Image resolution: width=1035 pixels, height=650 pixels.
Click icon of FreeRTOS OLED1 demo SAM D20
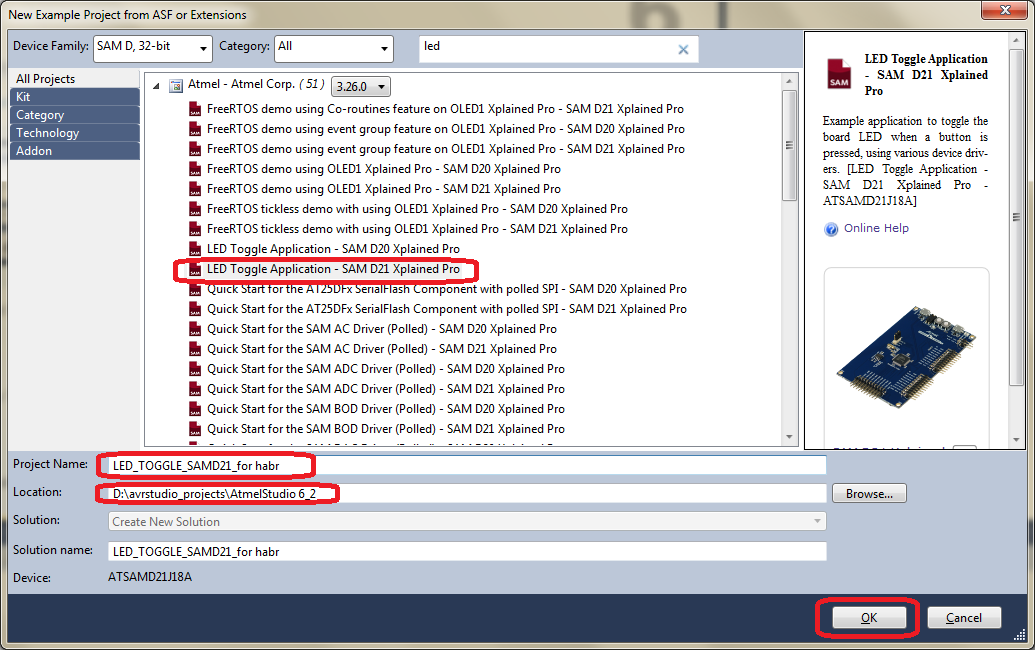tap(195, 169)
